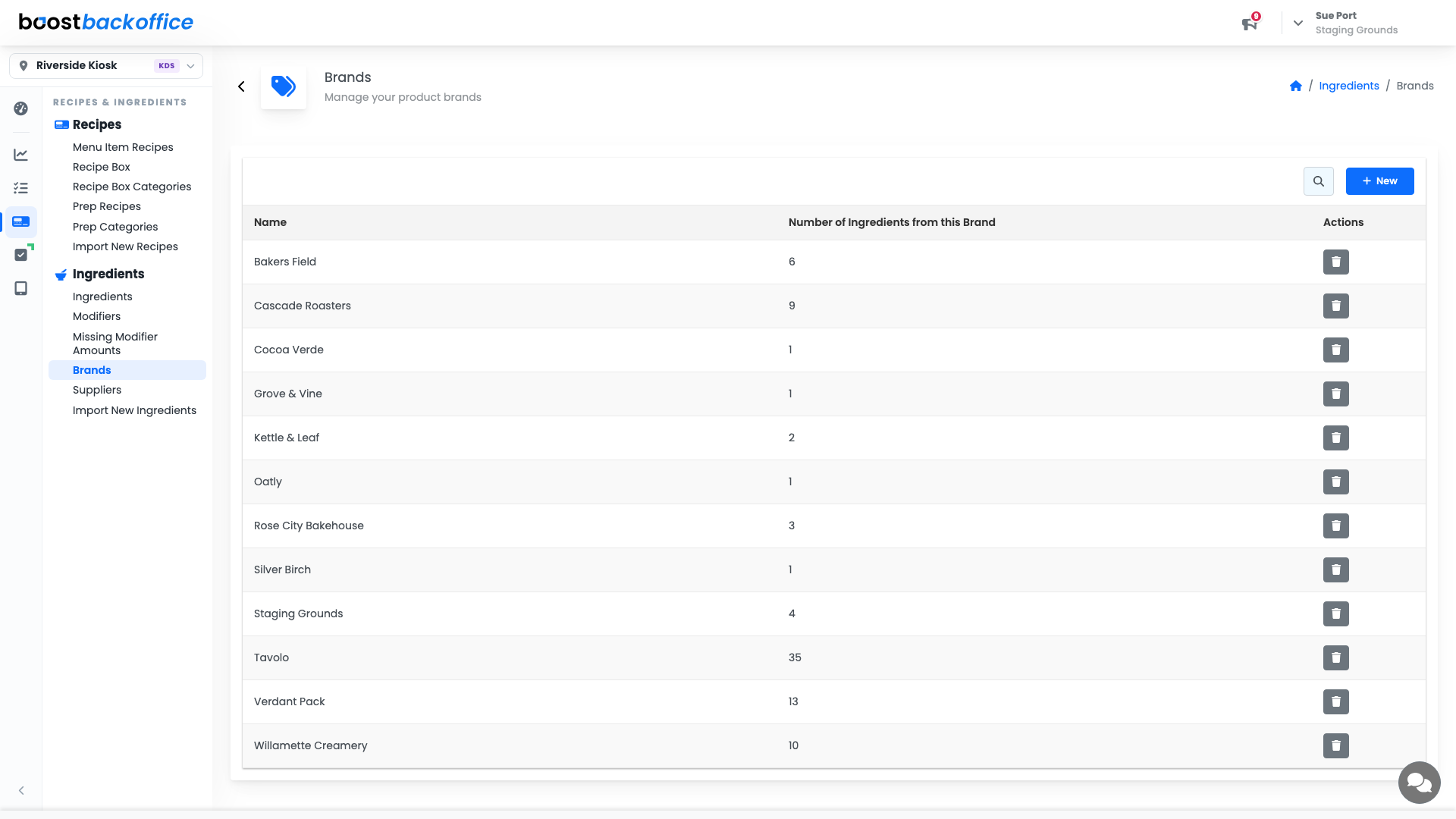Open the Kettle & Leaf brand name
This screenshot has width=1456, height=819.
tap(287, 438)
